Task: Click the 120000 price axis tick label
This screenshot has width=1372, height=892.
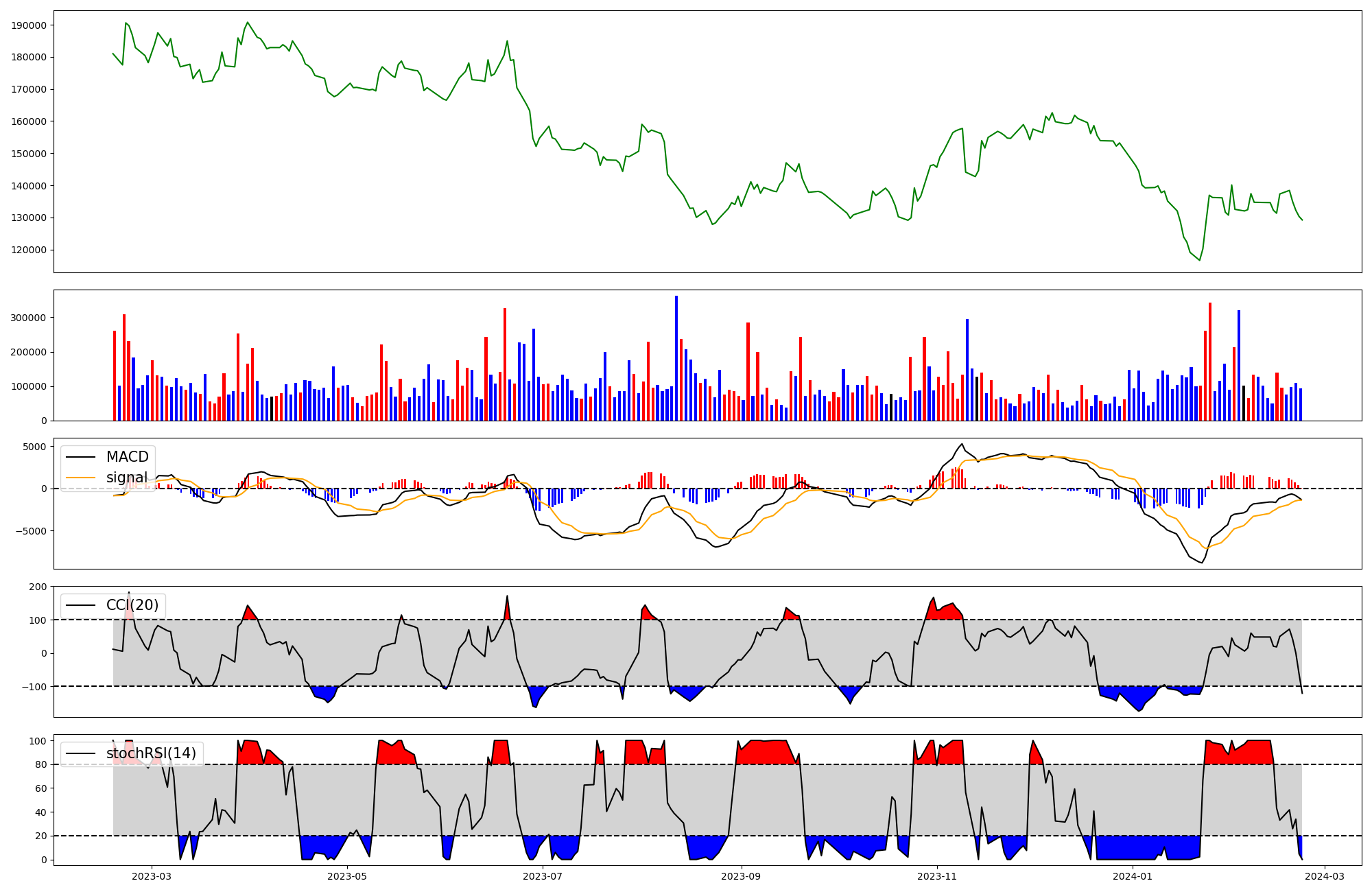Action: (x=29, y=250)
